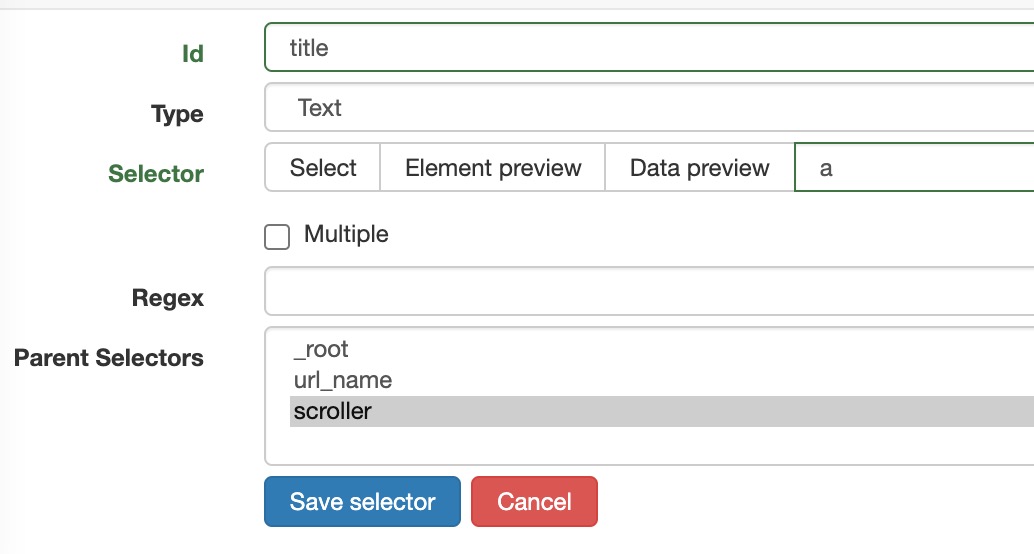Click the Type field label
This screenshot has width=1034, height=554.
[177, 114]
